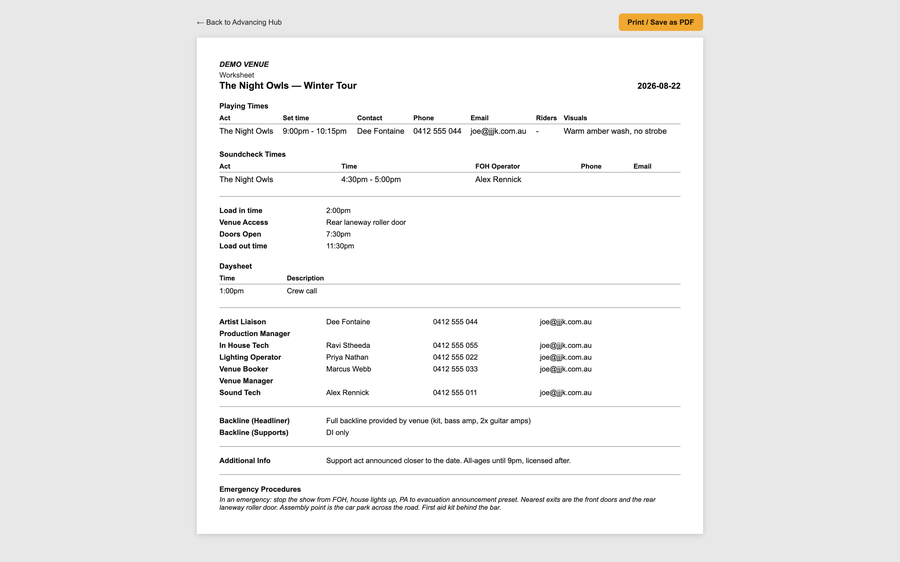
Task: Click Print / Save as PDF button
Action: (660, 22)
